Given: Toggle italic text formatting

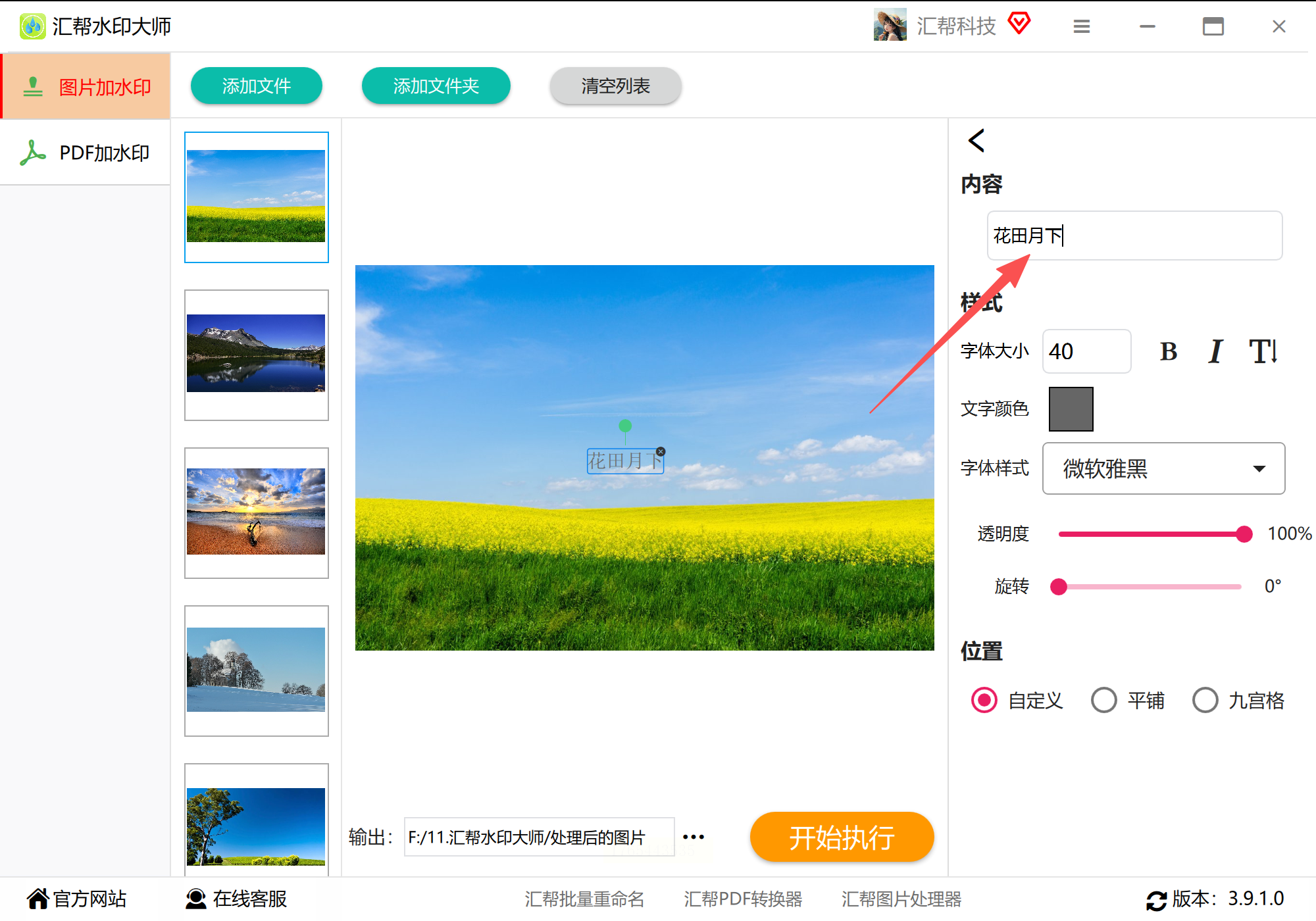Looking at the screenshot, I should pos(1215,352).
